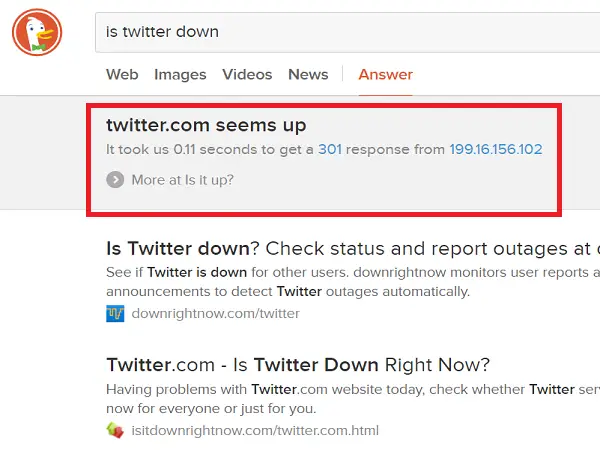Open the Videos tab
600x450 pixels.
[247, 74]
